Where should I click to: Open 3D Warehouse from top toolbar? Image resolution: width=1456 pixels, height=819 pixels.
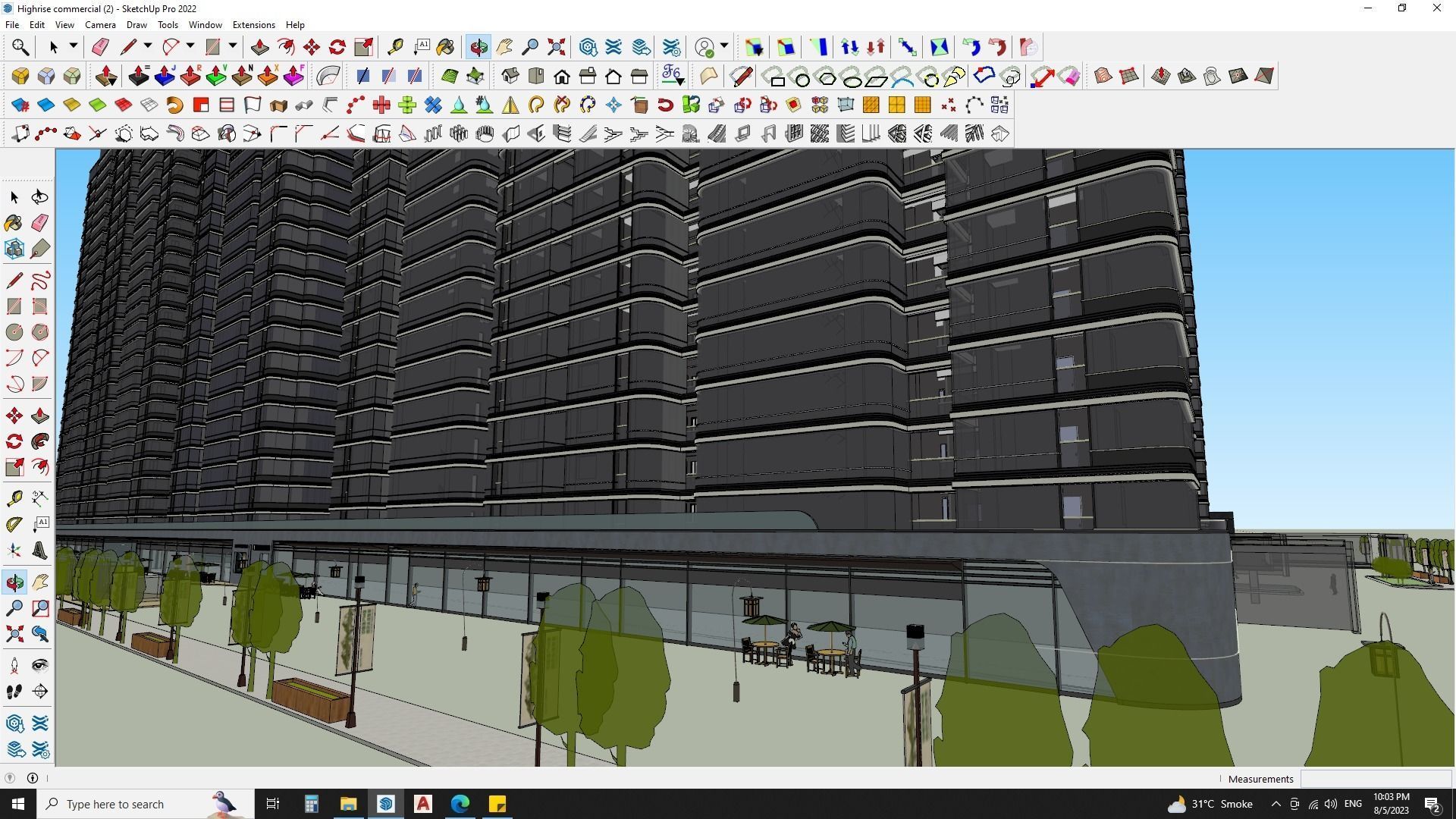coord(588,47)
